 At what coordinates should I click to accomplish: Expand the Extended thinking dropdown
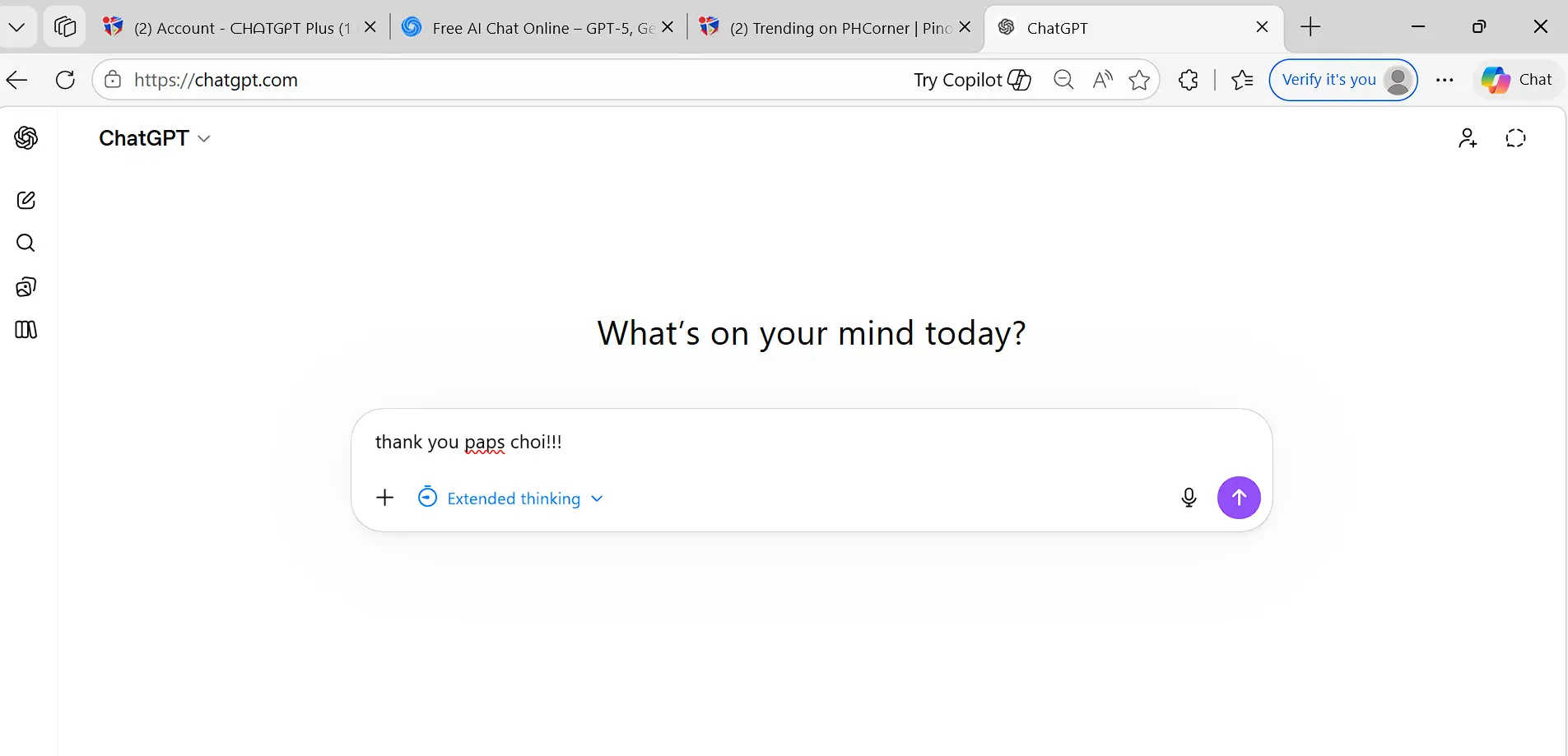[x=510, y=498]
